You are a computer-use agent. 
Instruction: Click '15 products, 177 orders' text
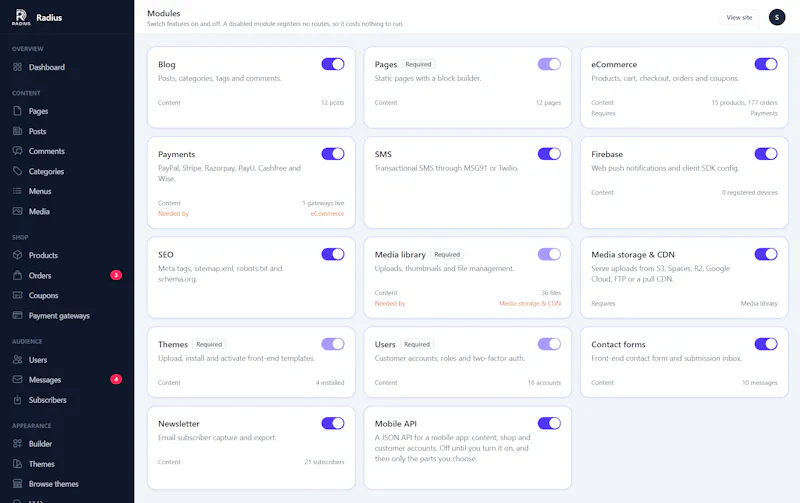(x=744, y=103)
